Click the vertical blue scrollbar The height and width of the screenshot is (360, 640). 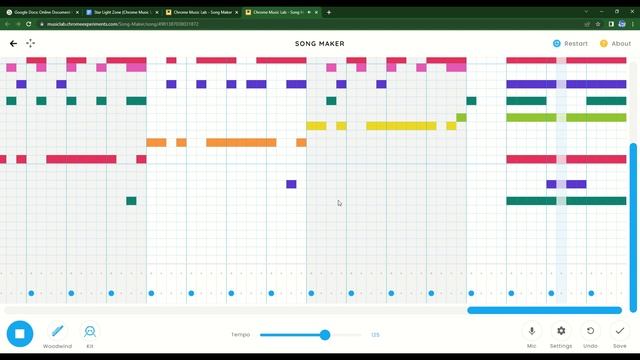[x=633, y=227]
